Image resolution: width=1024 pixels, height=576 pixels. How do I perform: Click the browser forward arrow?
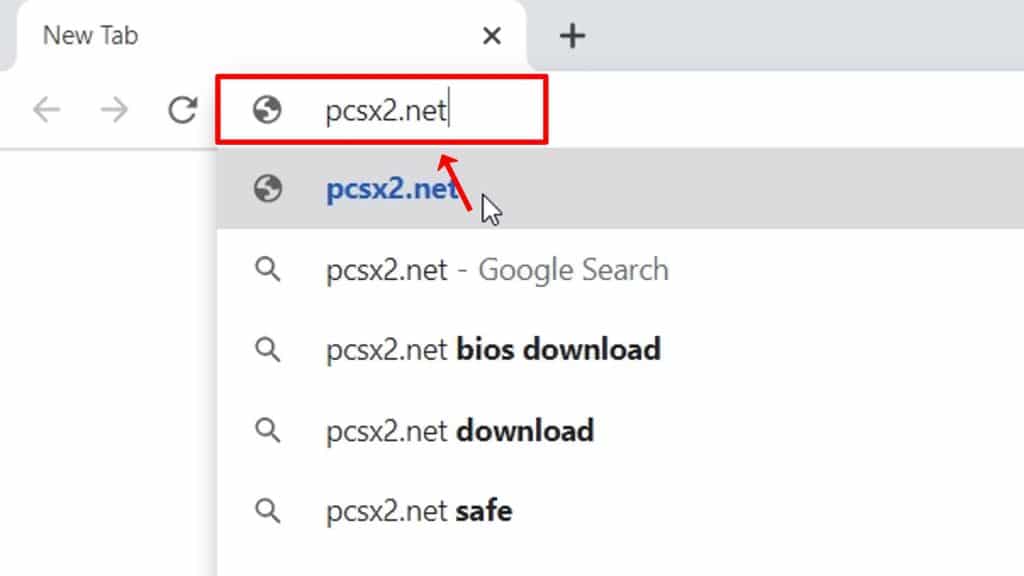(x=114, y=110)
